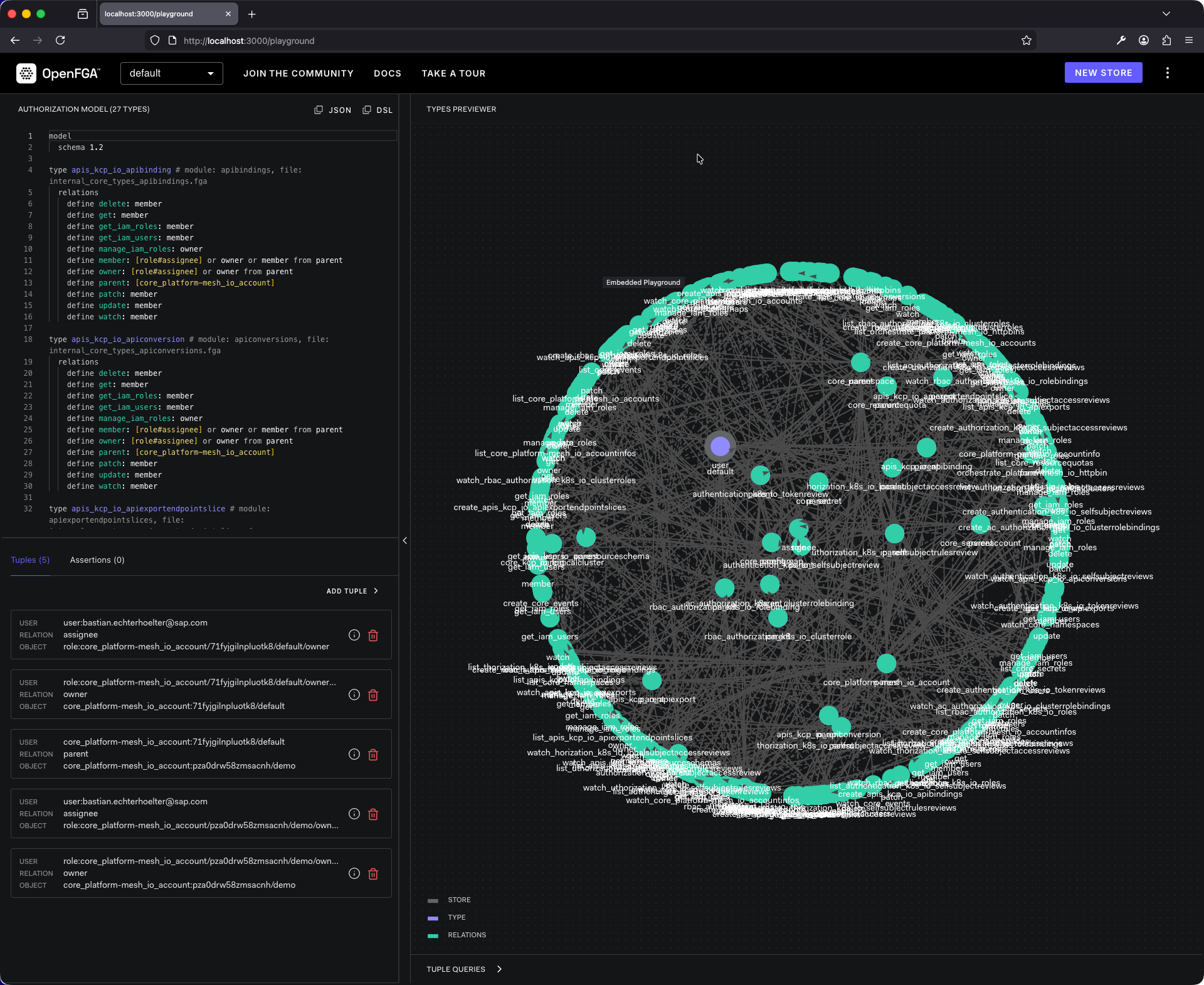Image resolution: width=1204 pixels, height=985 pixels.
Task: Delete the parent relation tuple
Action: 373,754
